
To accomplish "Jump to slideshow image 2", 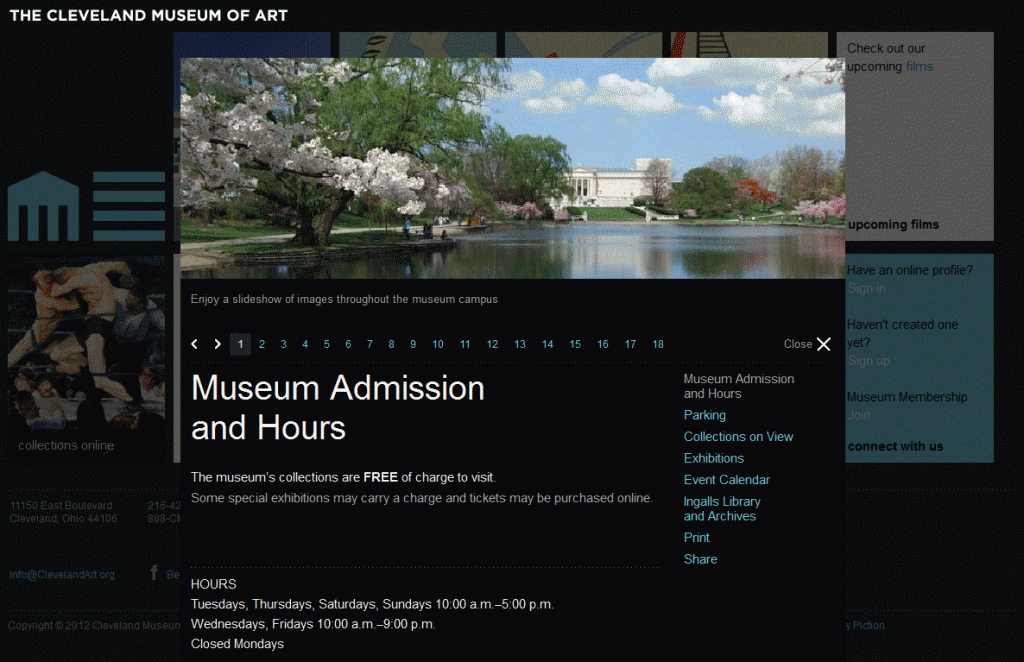I will pyautogui.click(x=262, y=344).
